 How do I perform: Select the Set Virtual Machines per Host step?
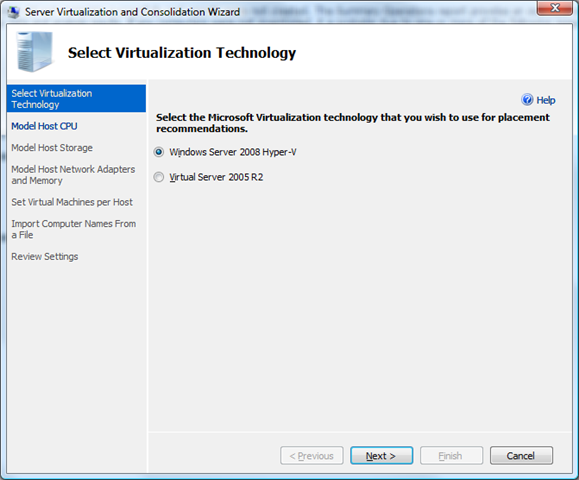pos(72,202)
